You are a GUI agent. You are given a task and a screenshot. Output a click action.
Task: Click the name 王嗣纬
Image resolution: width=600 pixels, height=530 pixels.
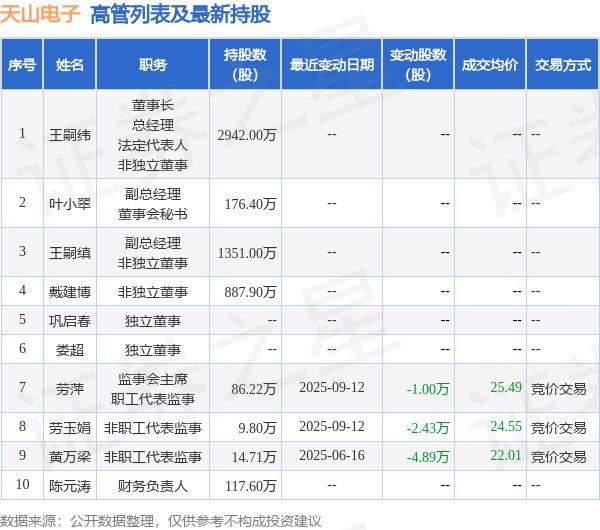[70, 135]
